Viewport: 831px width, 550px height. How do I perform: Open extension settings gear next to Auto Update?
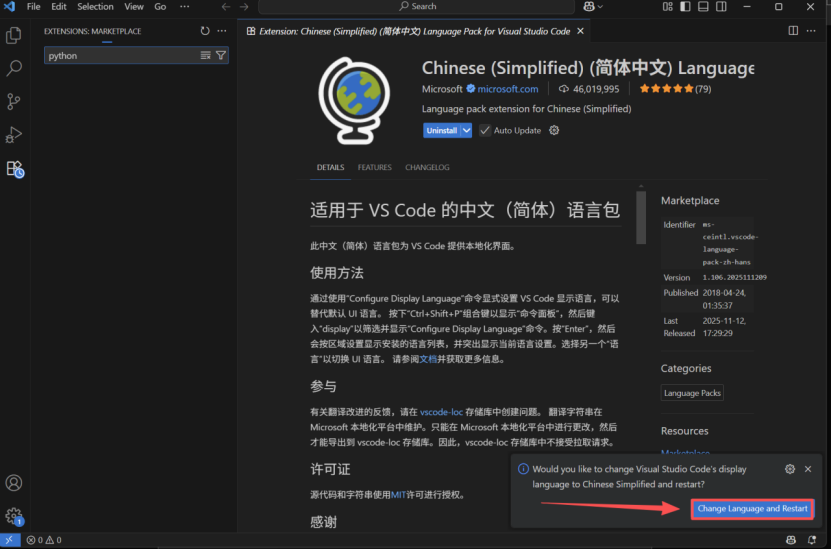click(x=554, y=130)
